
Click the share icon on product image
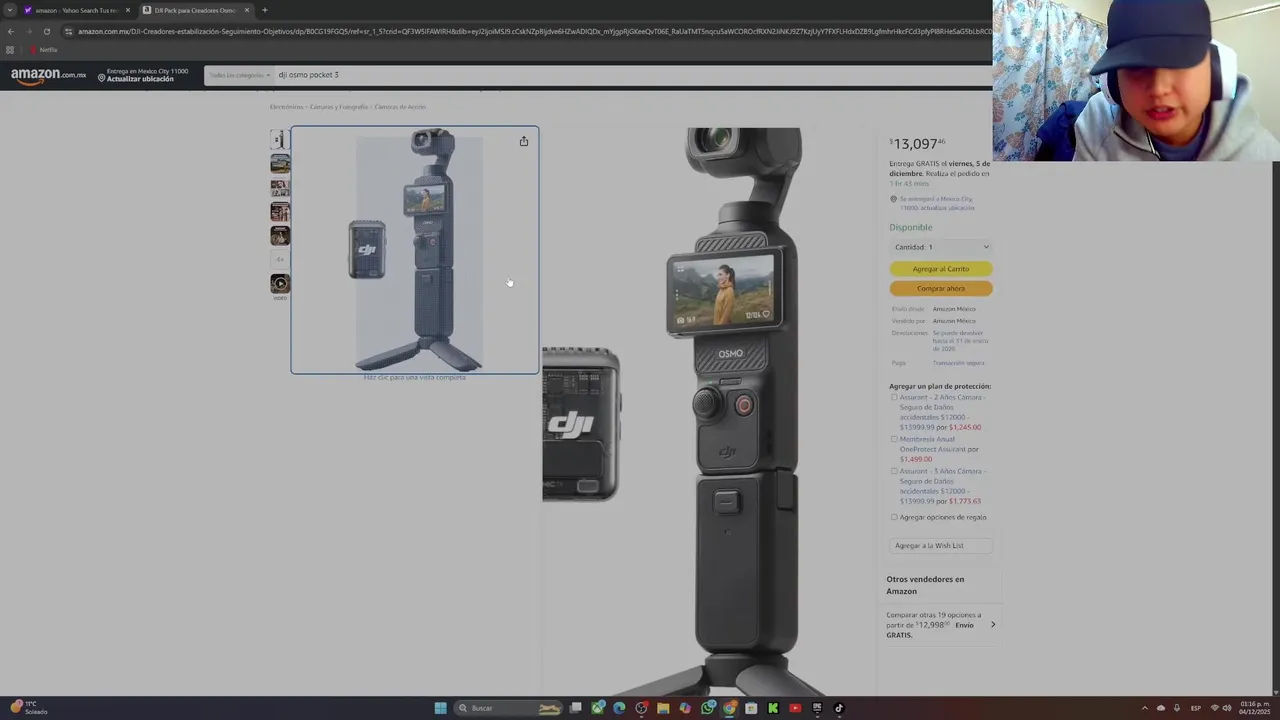[x=524, y=141]
